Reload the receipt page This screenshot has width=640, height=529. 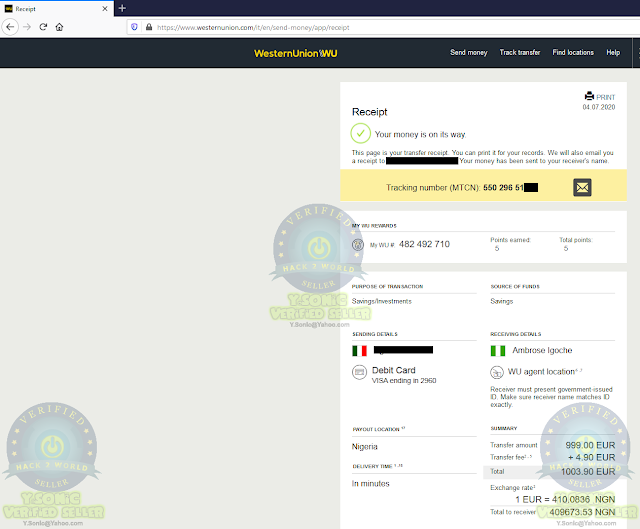click(x=43, y=27)
